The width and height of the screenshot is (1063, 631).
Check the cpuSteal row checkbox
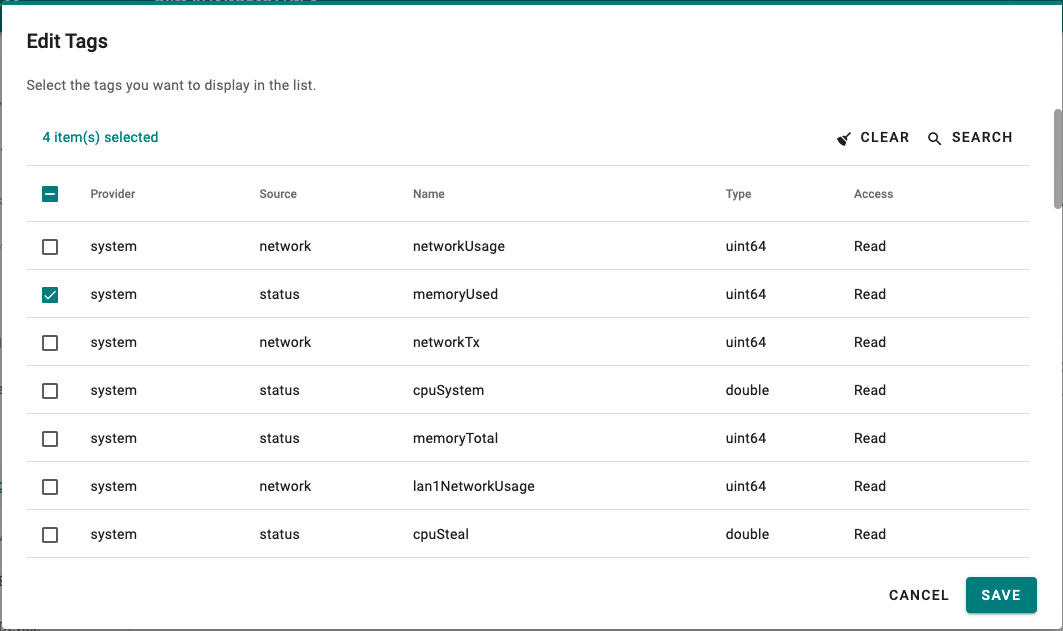[x=50, y=535]
